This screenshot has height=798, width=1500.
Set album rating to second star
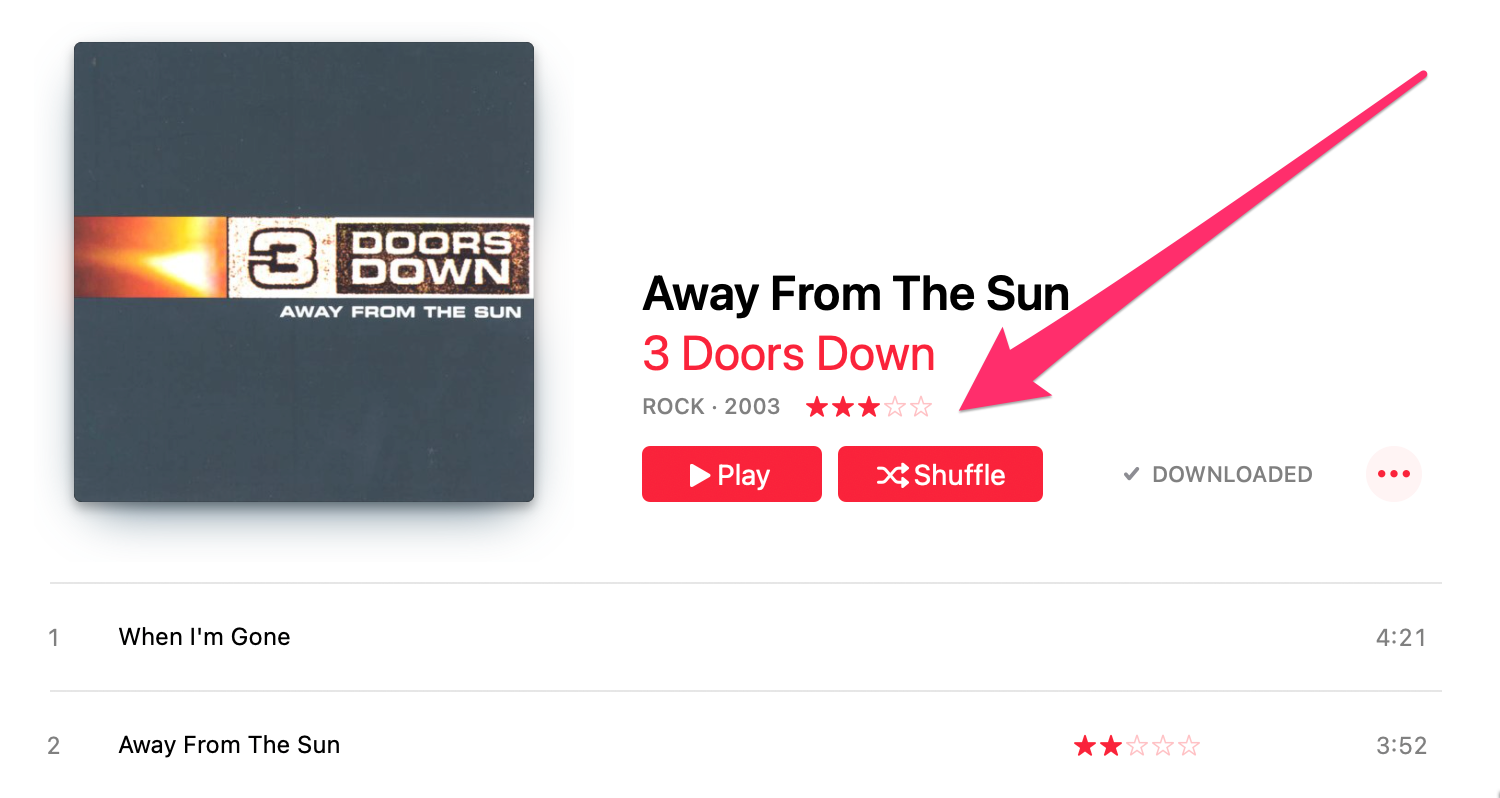844,407
